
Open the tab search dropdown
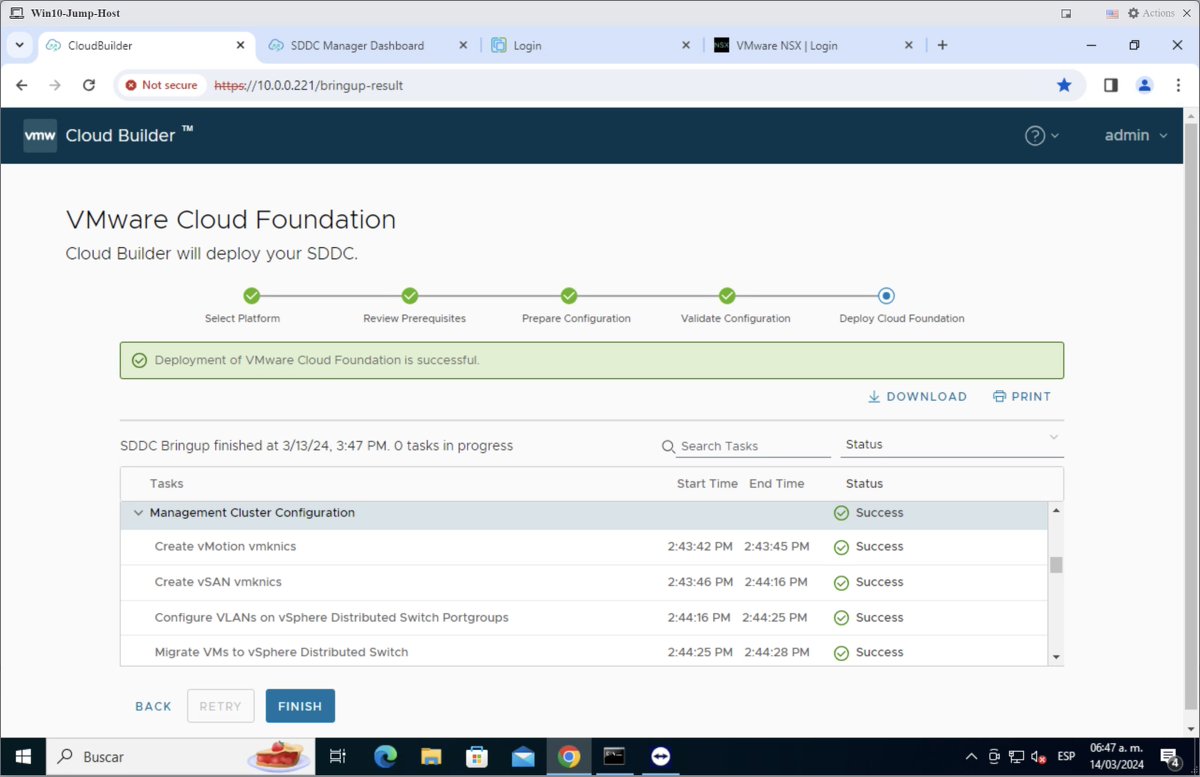pos(19,45)
